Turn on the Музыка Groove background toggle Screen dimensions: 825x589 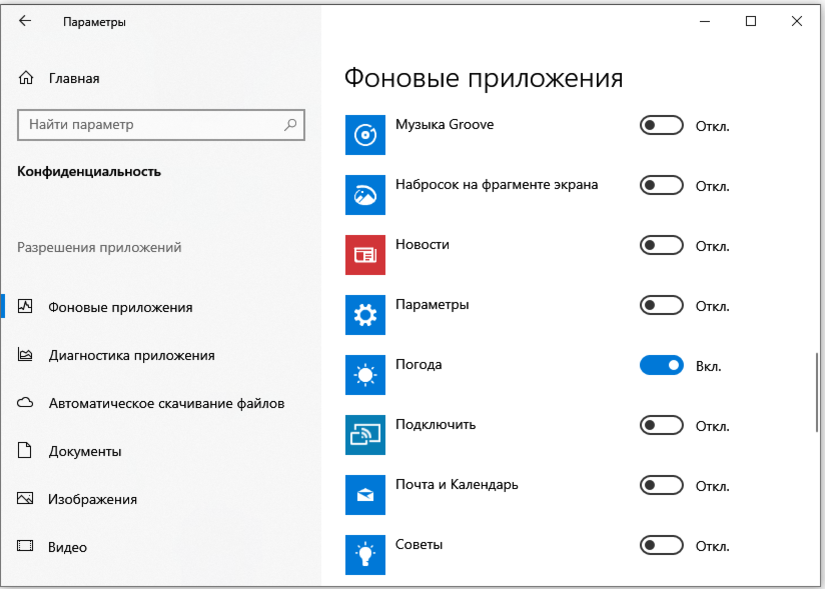[x=661, y=125]
